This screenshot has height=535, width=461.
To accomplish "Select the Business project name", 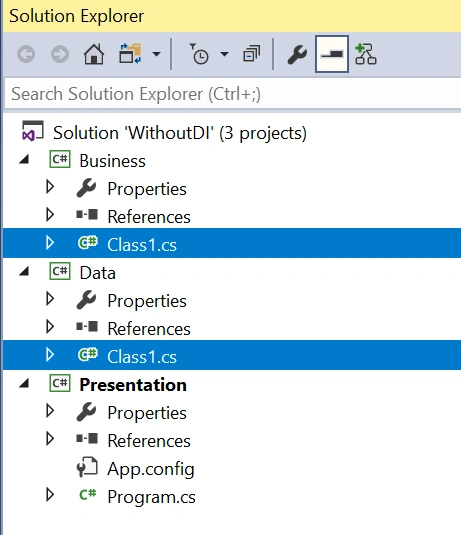I will tap(113, 161).
